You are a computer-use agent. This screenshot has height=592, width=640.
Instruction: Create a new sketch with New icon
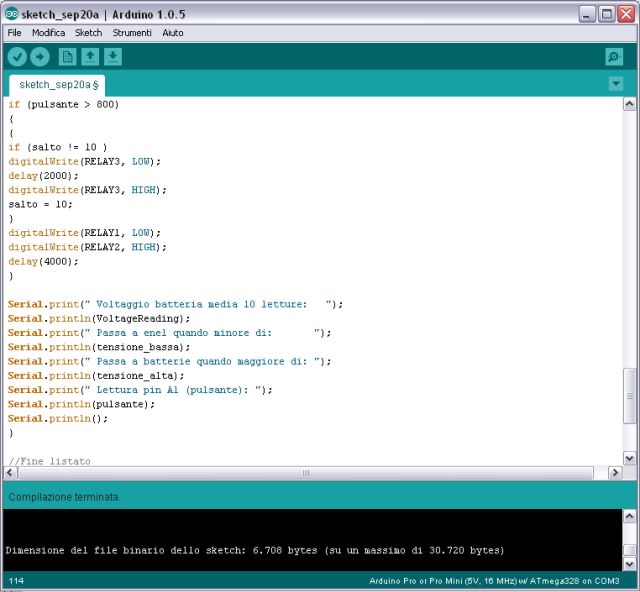tap(67, 57)
